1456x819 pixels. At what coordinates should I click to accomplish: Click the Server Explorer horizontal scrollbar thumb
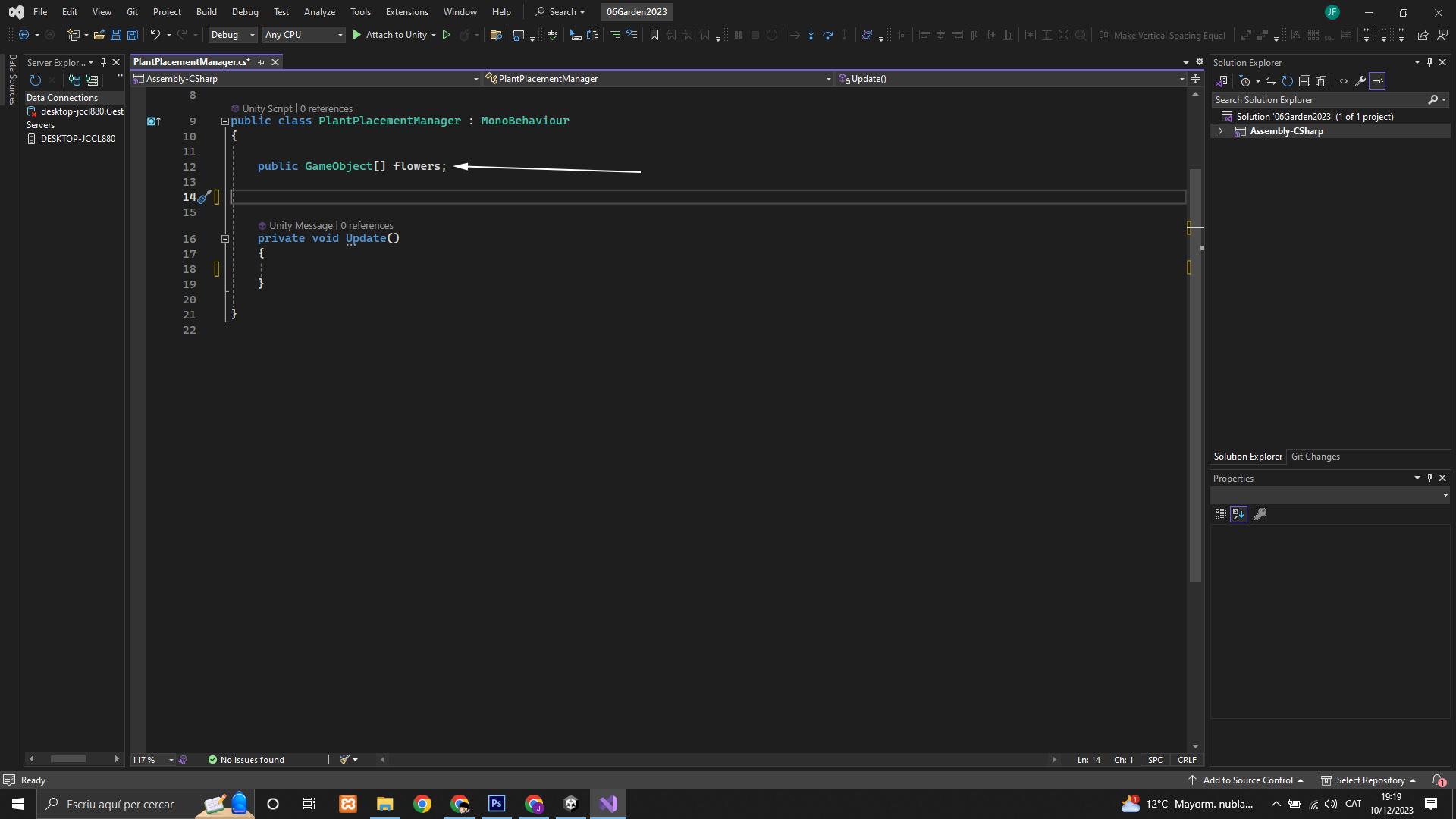(x=68, y=759)
